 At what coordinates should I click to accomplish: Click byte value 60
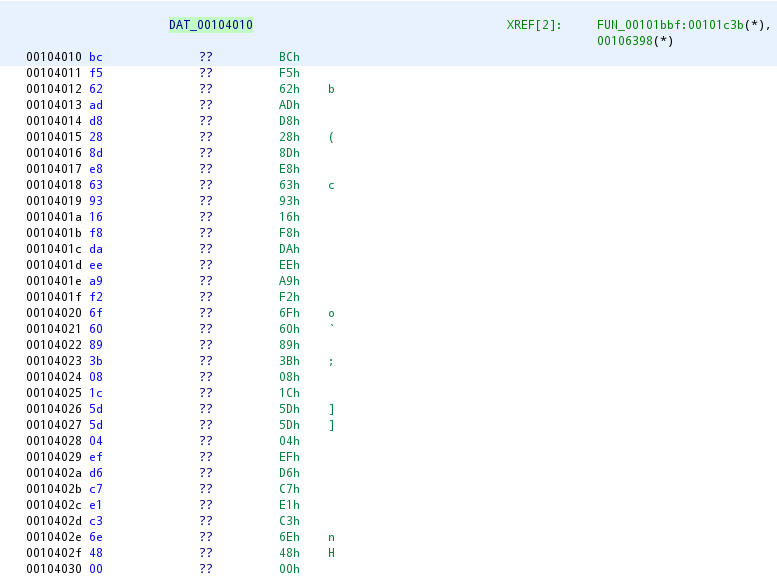click(x=96, y=329)
